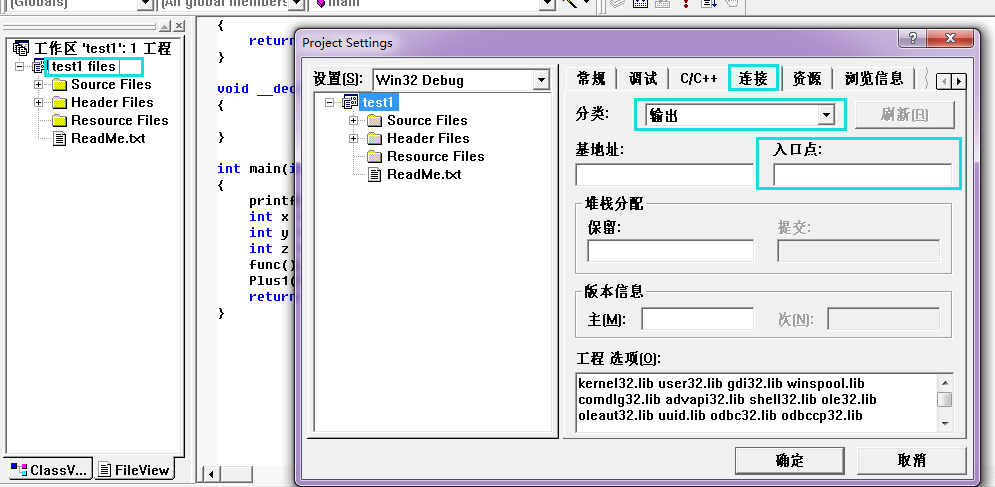Close the workspace pane with its X button
This screenshot has width=995, height=487.
coord(180,25)
